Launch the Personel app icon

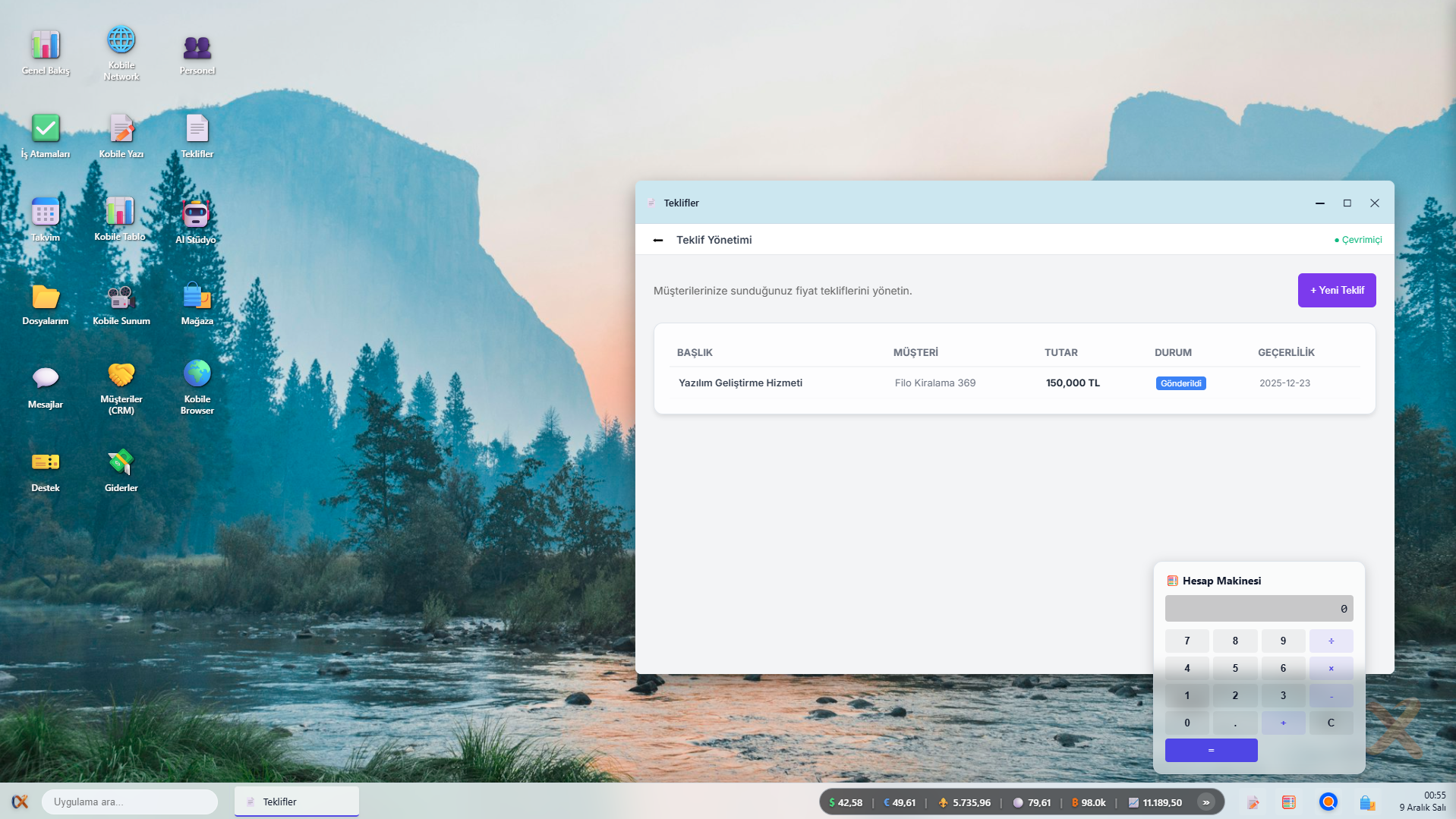tap(197, 49)
